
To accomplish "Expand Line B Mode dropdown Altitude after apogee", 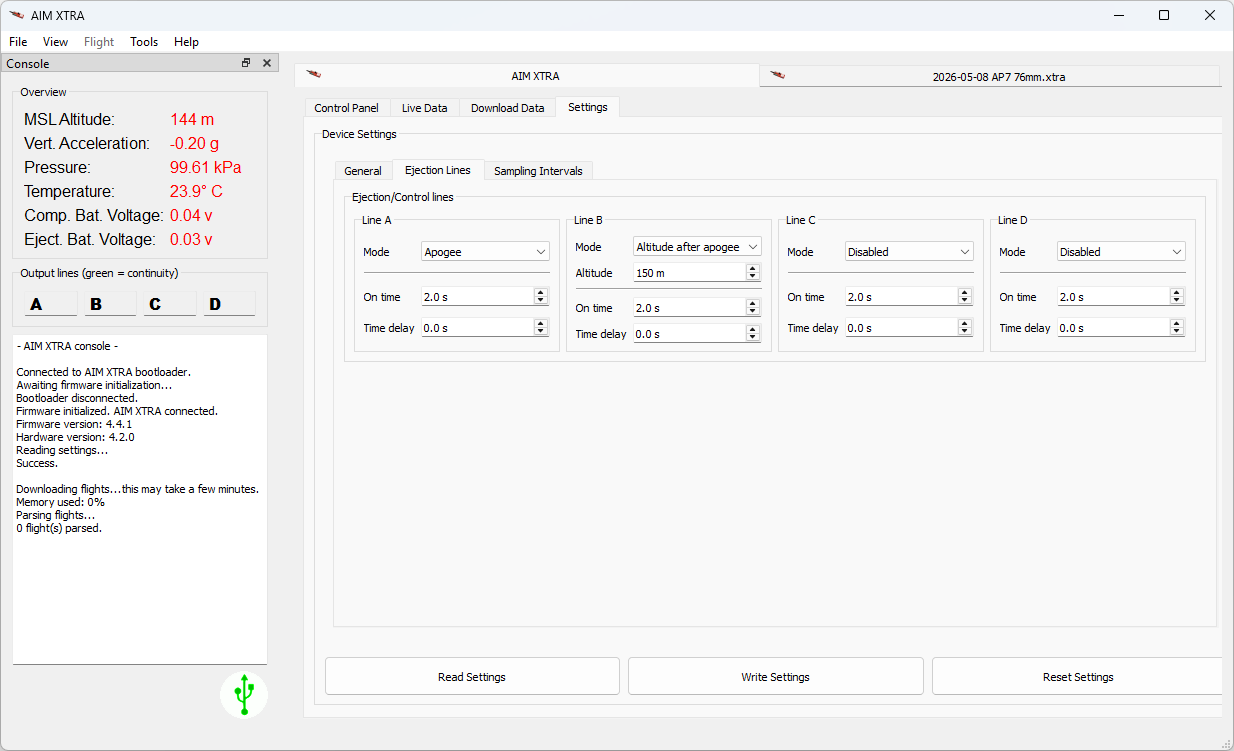I will click(697, 247).
